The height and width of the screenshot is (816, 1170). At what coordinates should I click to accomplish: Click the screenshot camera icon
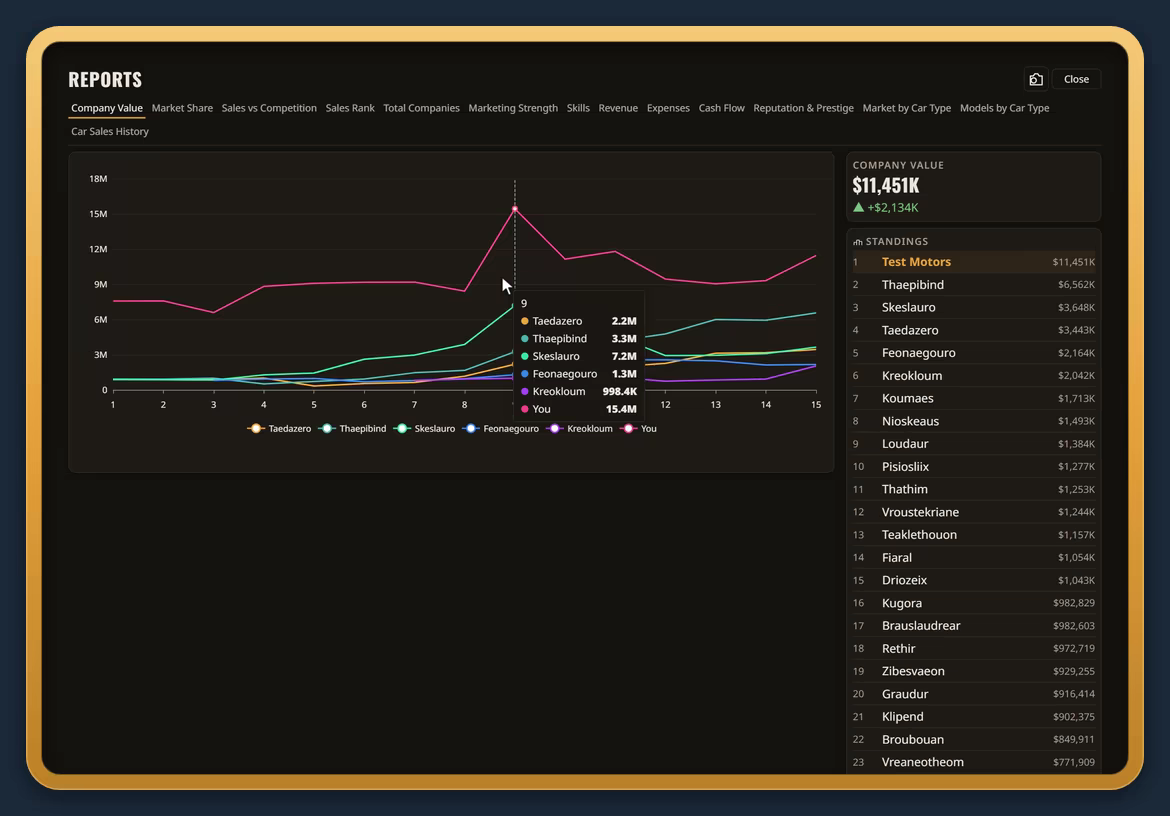(1036, 79)
